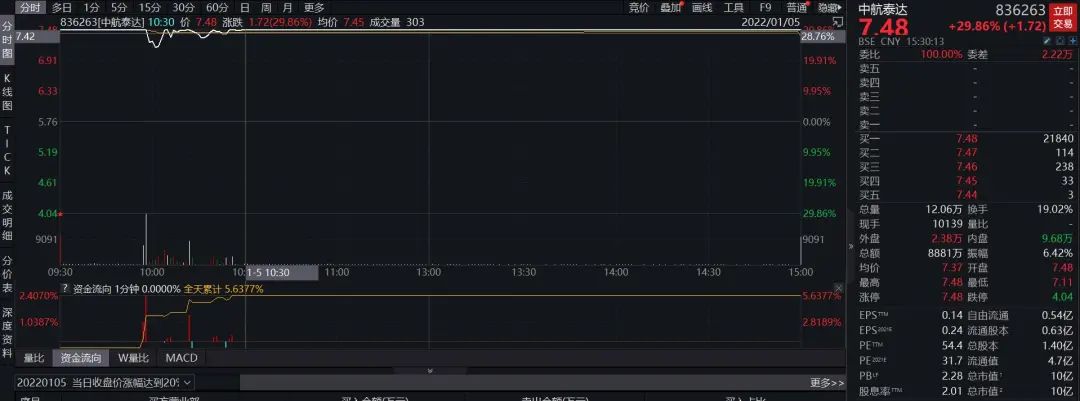
Task: Open the question mark help for 资金流向
Action: click(x=65, y=289)
